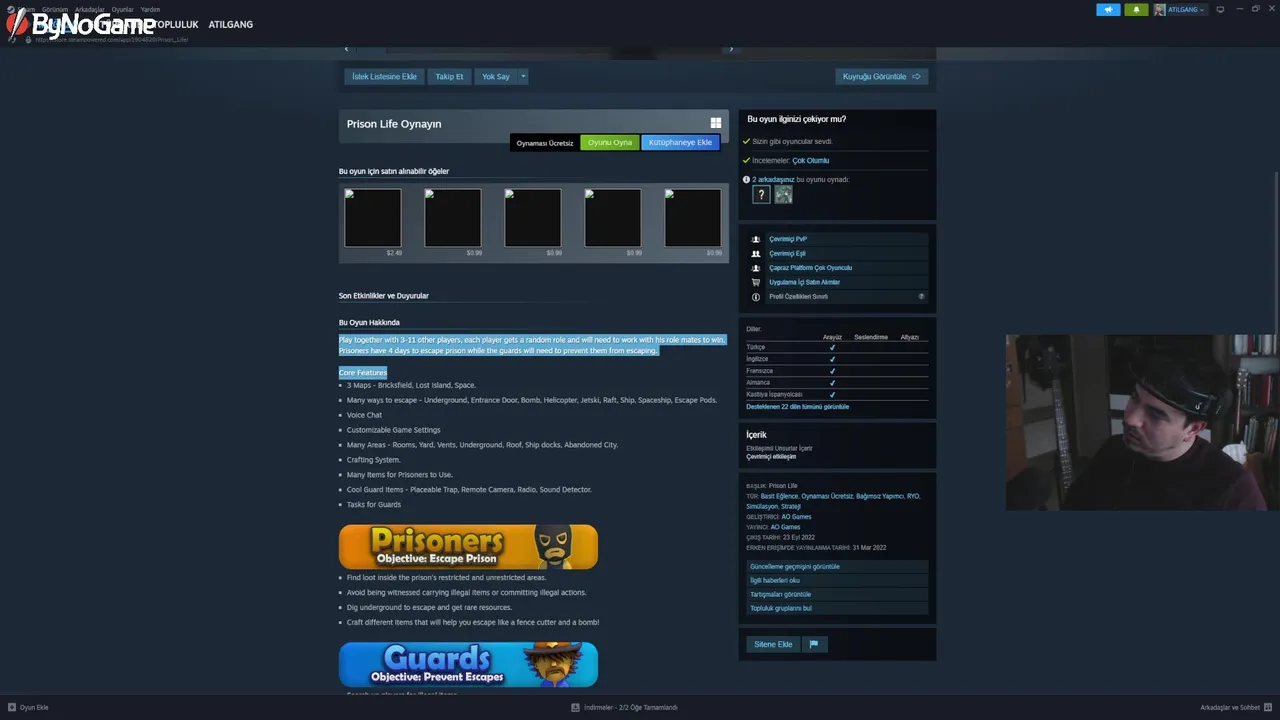Screen dimensions: 1280x720
Task: Click the green Oyunu Oyna button
Action: pyautogui.click(x=610, y=142)
